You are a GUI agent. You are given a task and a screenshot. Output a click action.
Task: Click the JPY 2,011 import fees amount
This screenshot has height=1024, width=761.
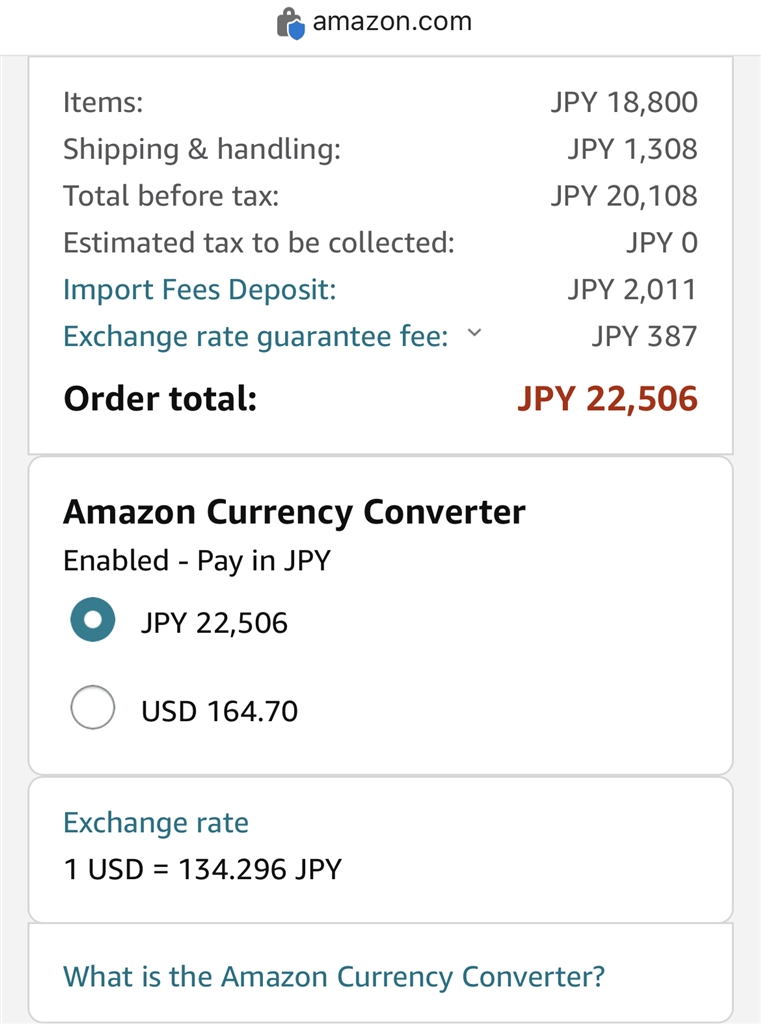(x=632, y=290)
